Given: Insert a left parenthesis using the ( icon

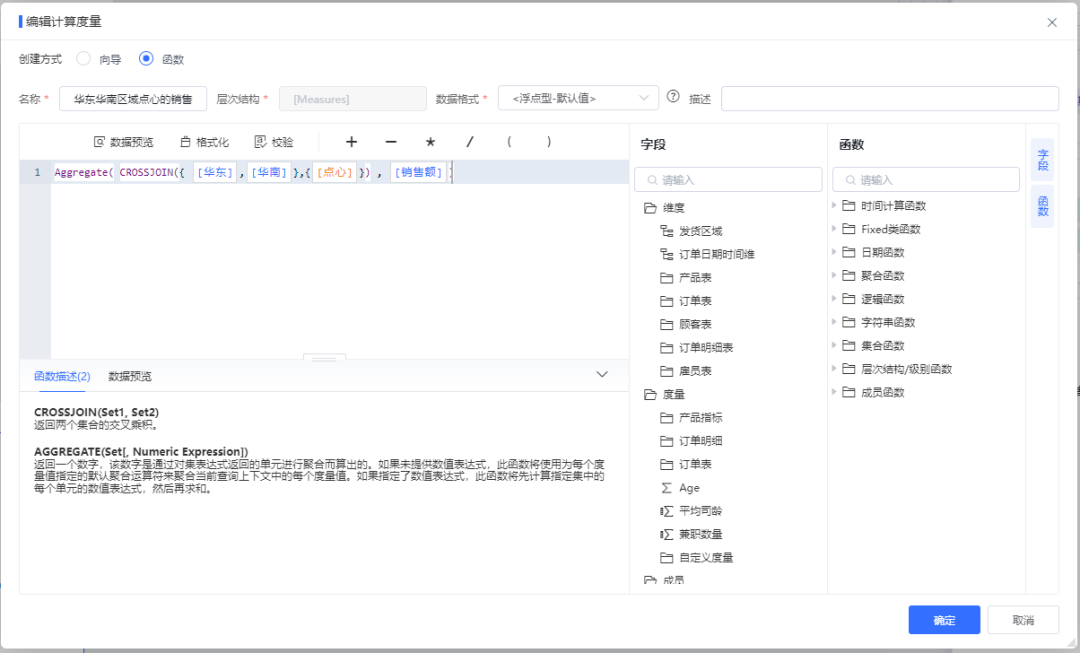Looking at the screenshot, I should [x=509, y=141].
